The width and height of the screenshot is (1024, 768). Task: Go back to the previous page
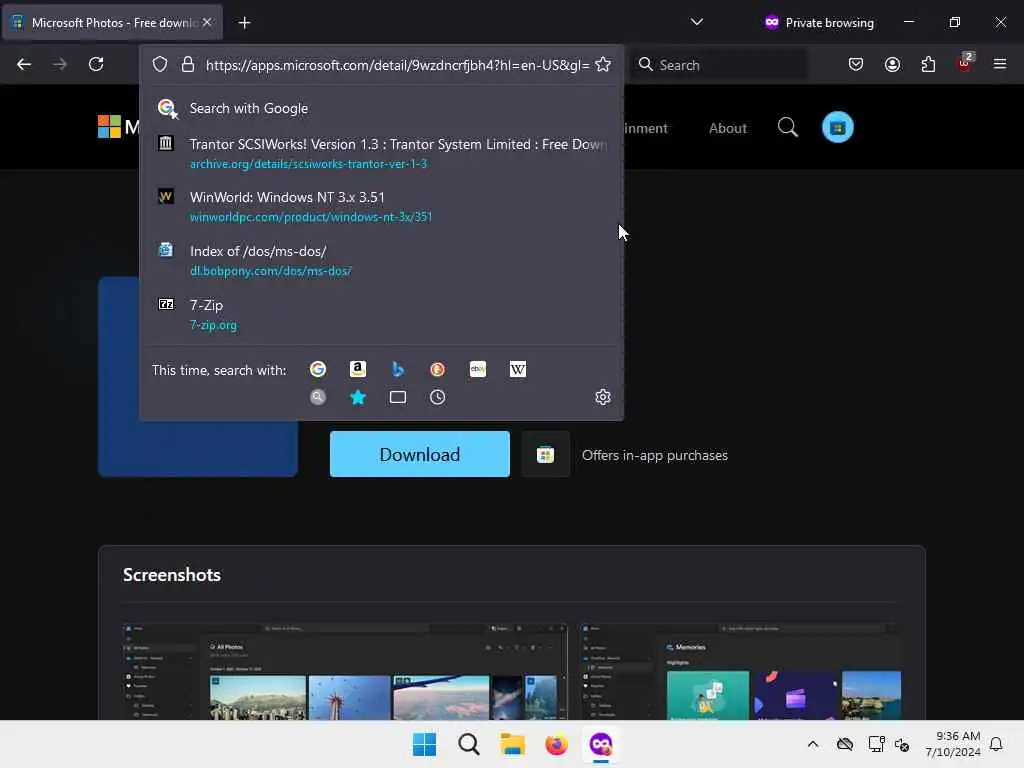[24, 64]
